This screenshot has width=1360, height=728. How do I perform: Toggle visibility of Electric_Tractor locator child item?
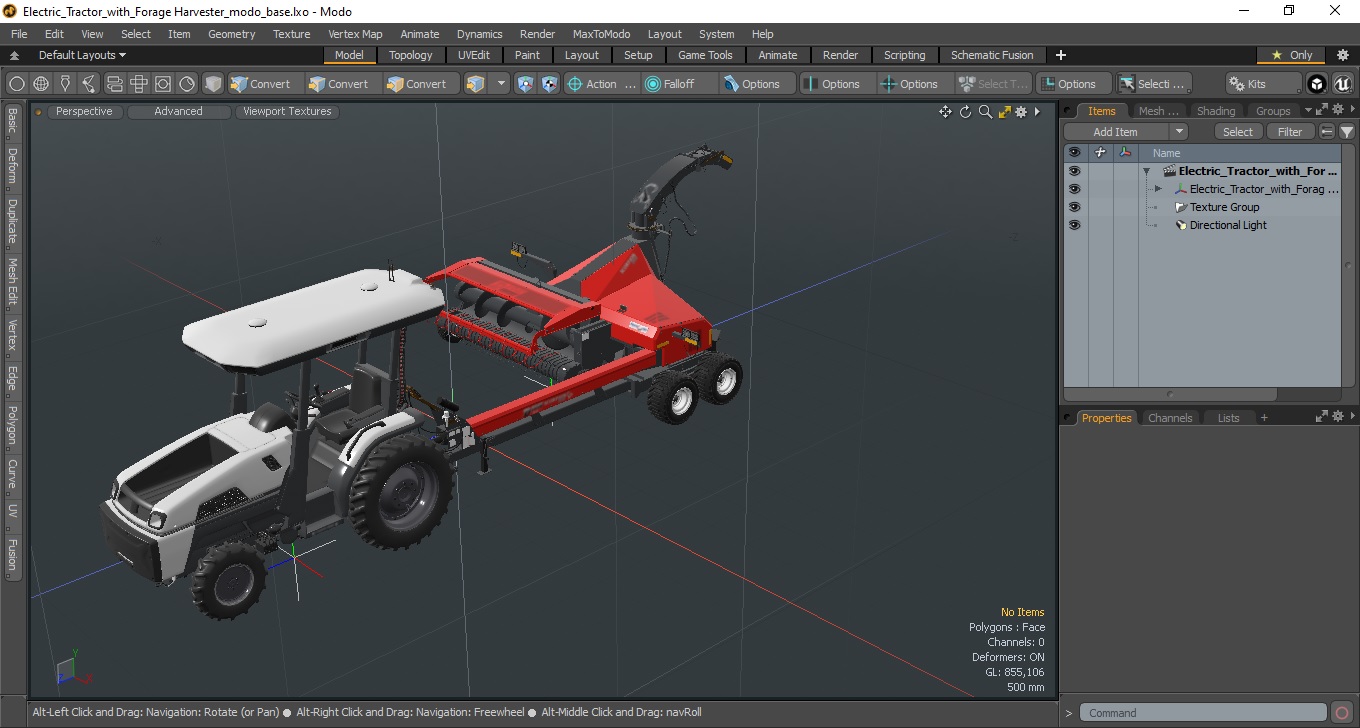click(1074, 189)
